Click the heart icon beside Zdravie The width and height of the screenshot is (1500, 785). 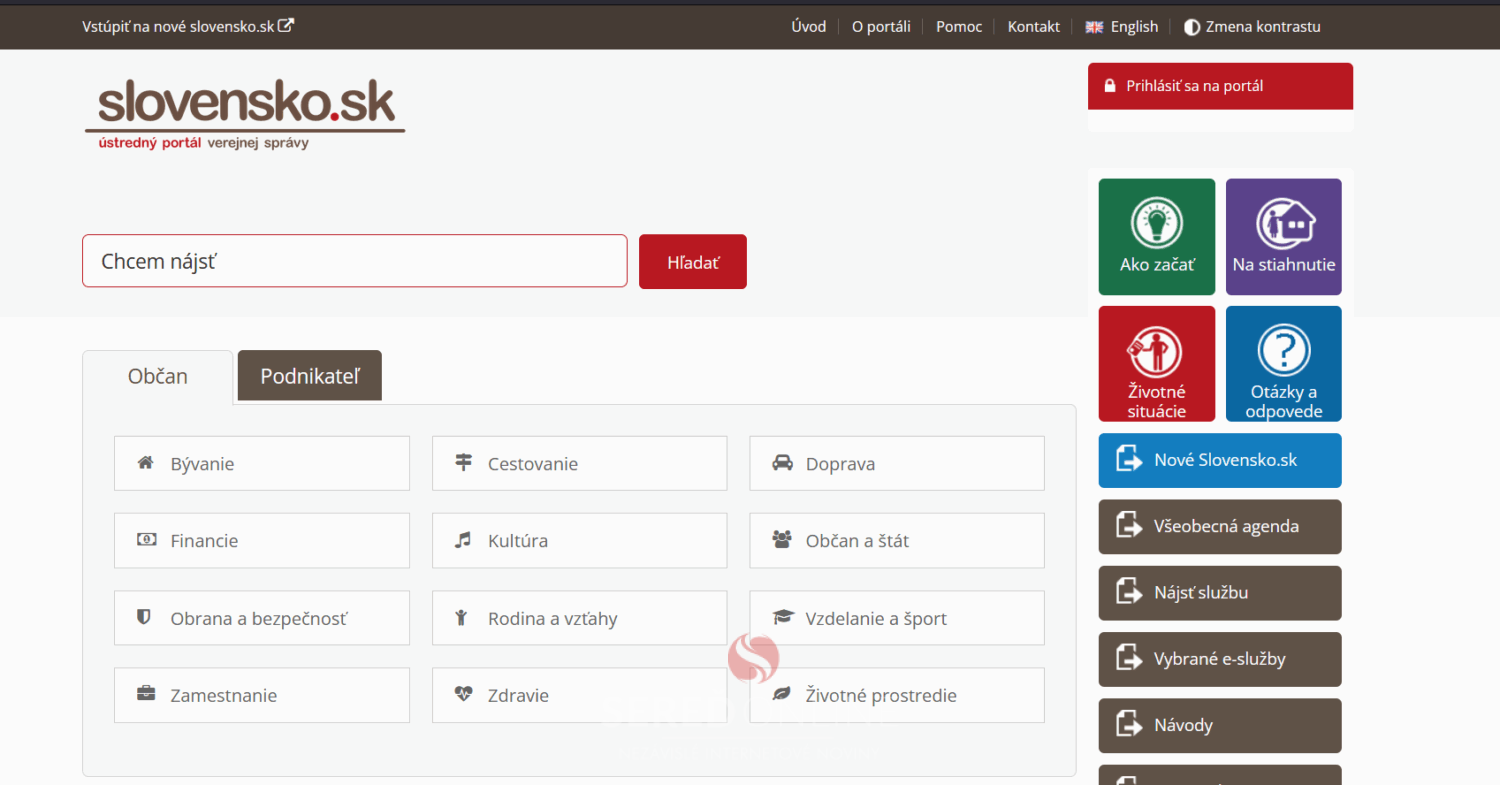(x=463, y=694)
